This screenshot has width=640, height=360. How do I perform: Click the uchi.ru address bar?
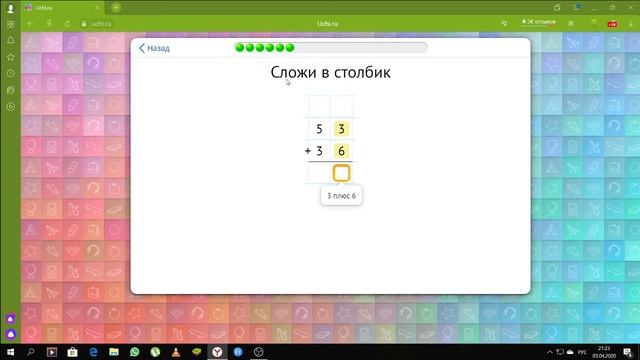coord(101,24)
